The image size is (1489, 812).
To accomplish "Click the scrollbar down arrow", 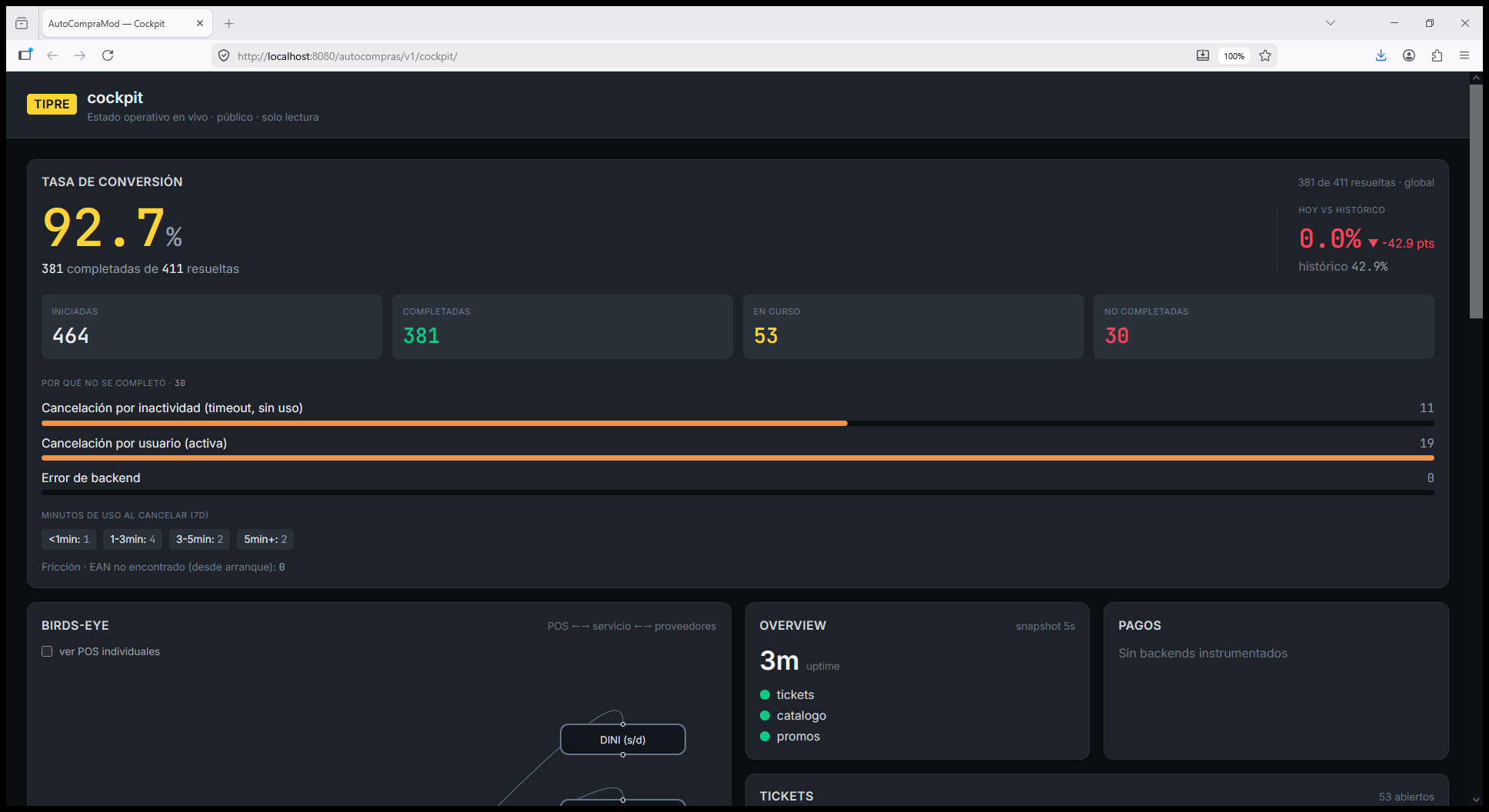I will 1476,800.
